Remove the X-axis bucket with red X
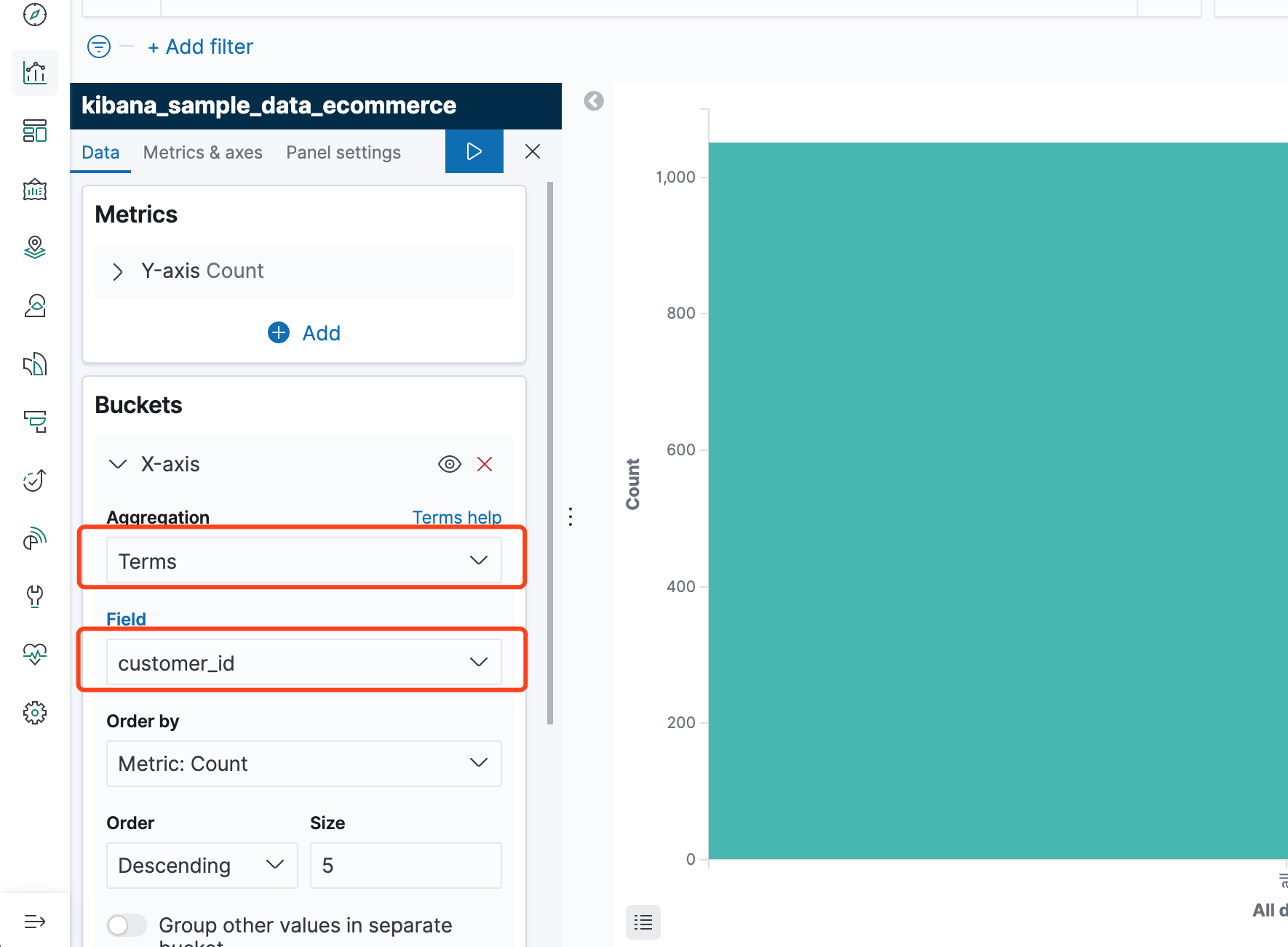The height and width of the screenshot is (947, 1288). pos(485,464)
